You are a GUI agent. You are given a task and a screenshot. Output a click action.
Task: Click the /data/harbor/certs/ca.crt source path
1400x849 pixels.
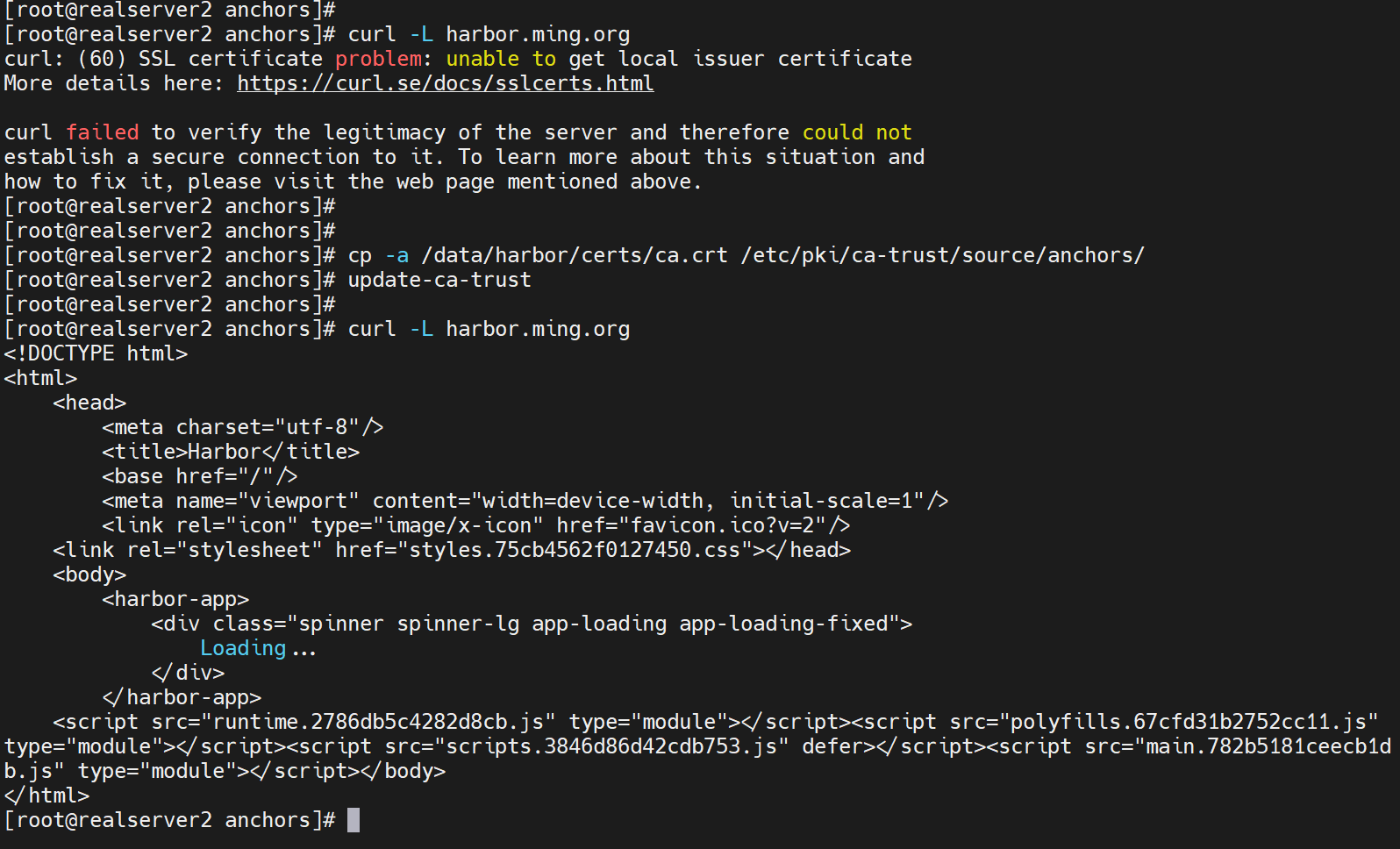[575, 255]
